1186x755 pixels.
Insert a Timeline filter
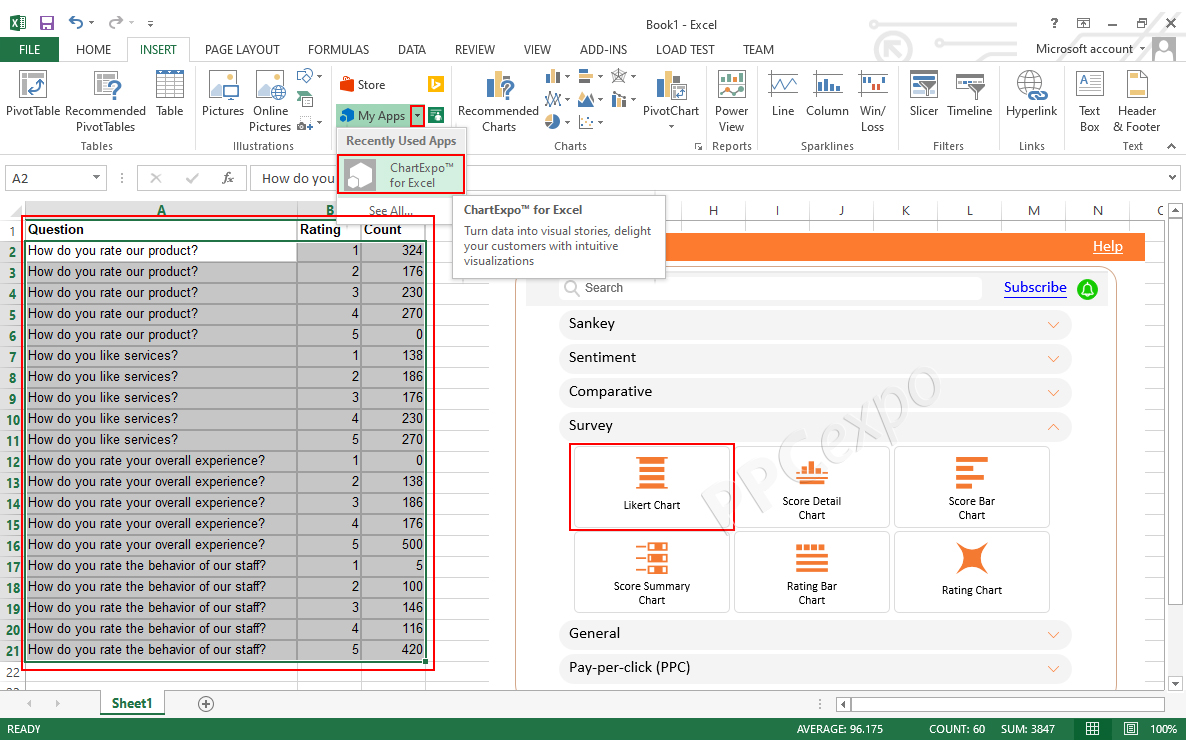click(x=970, y=94)
